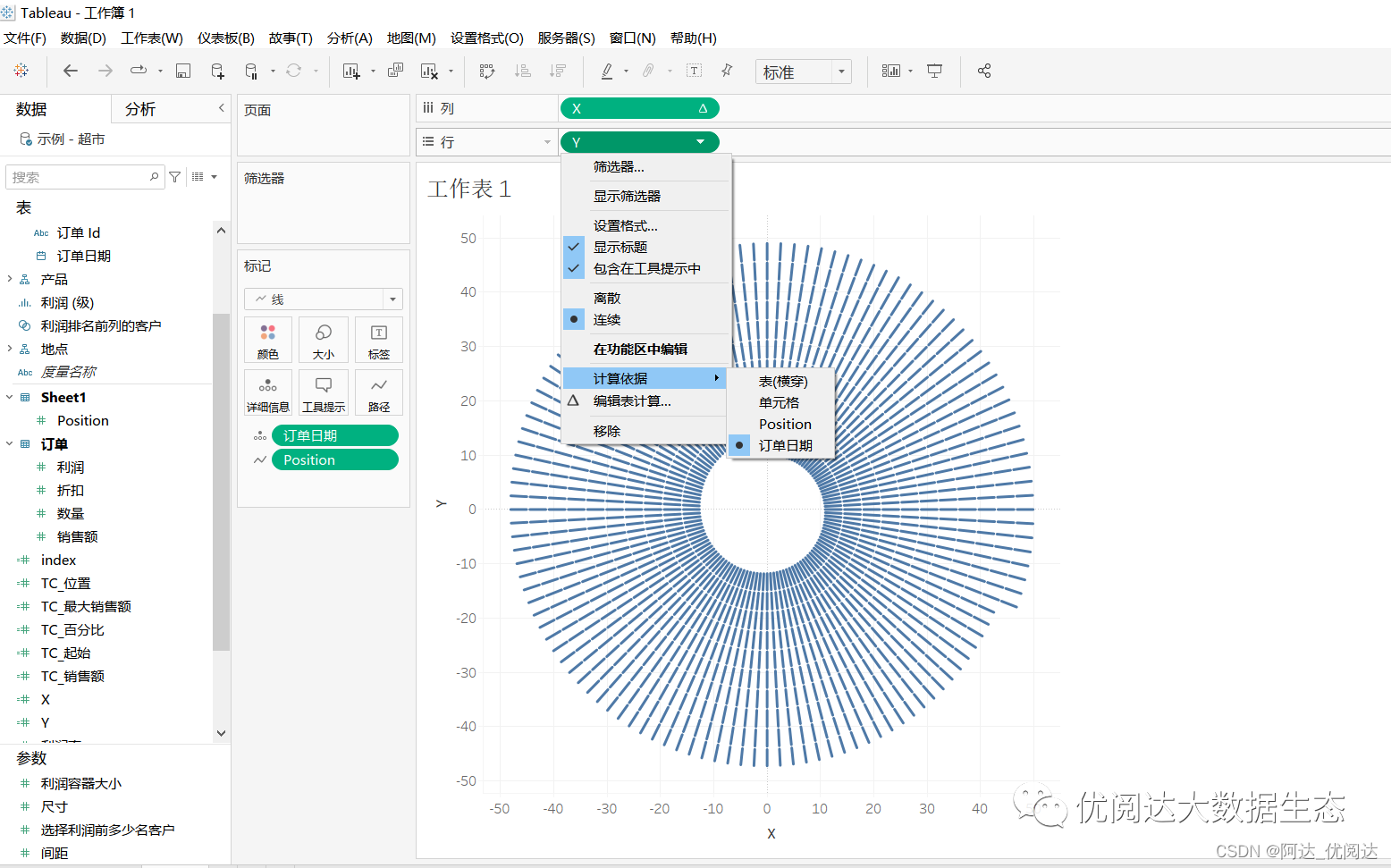Swap rows and columns icon
Screen dimensions: 1391x868
click(487, 71)
